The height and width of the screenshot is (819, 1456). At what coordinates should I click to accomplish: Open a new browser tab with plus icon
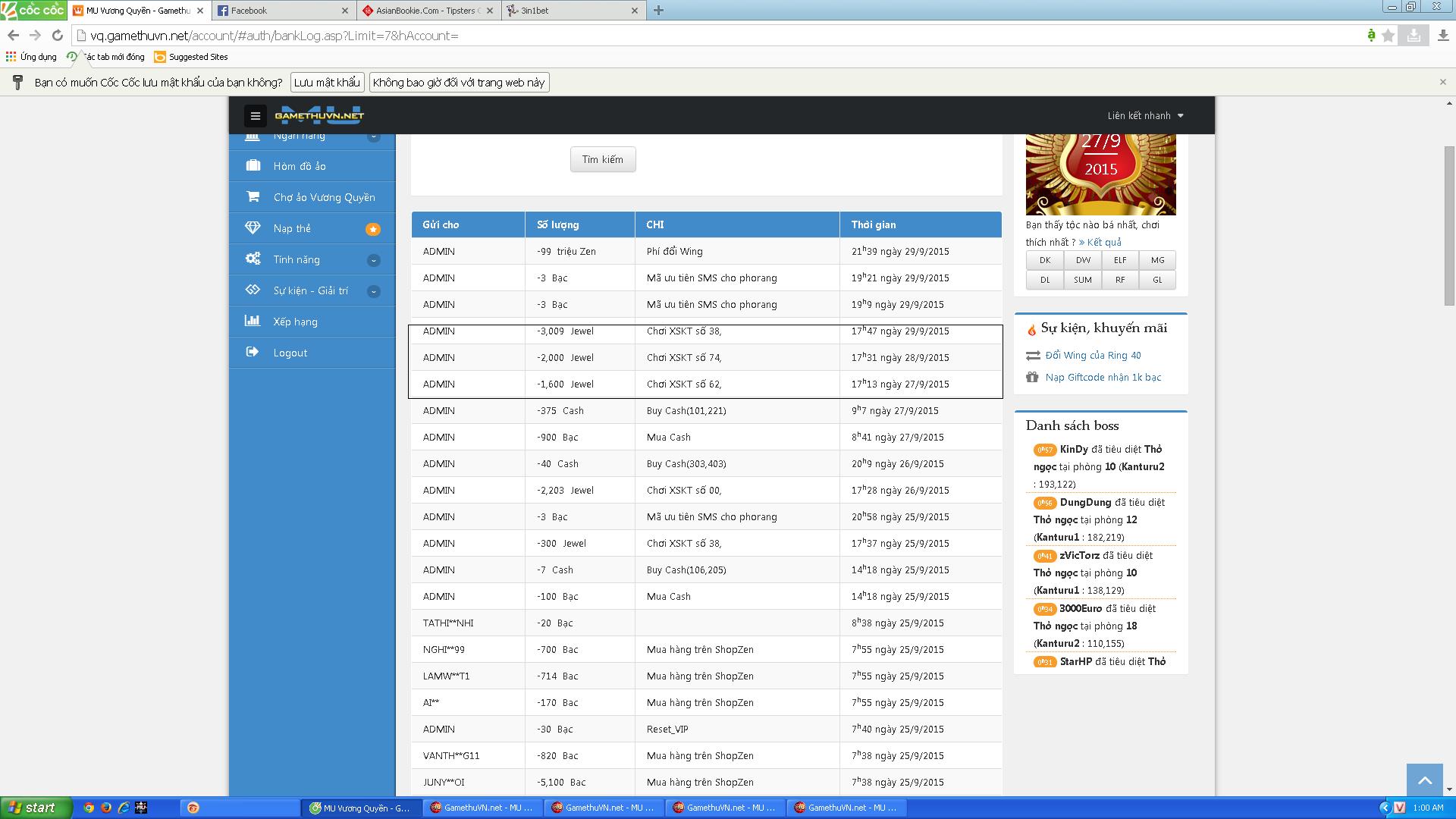658,11
